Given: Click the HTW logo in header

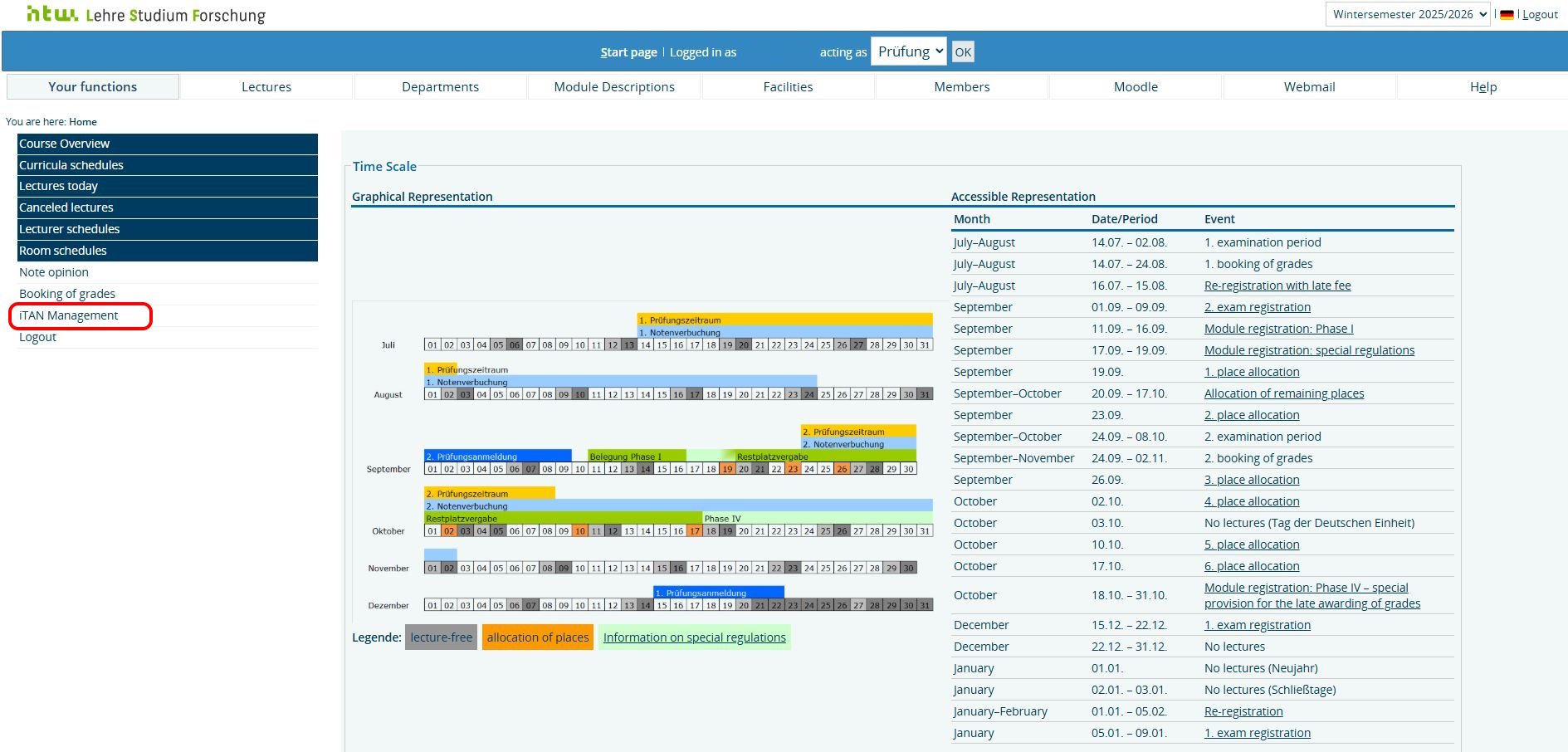Looking at the screenshot, I should click(53, 14).
